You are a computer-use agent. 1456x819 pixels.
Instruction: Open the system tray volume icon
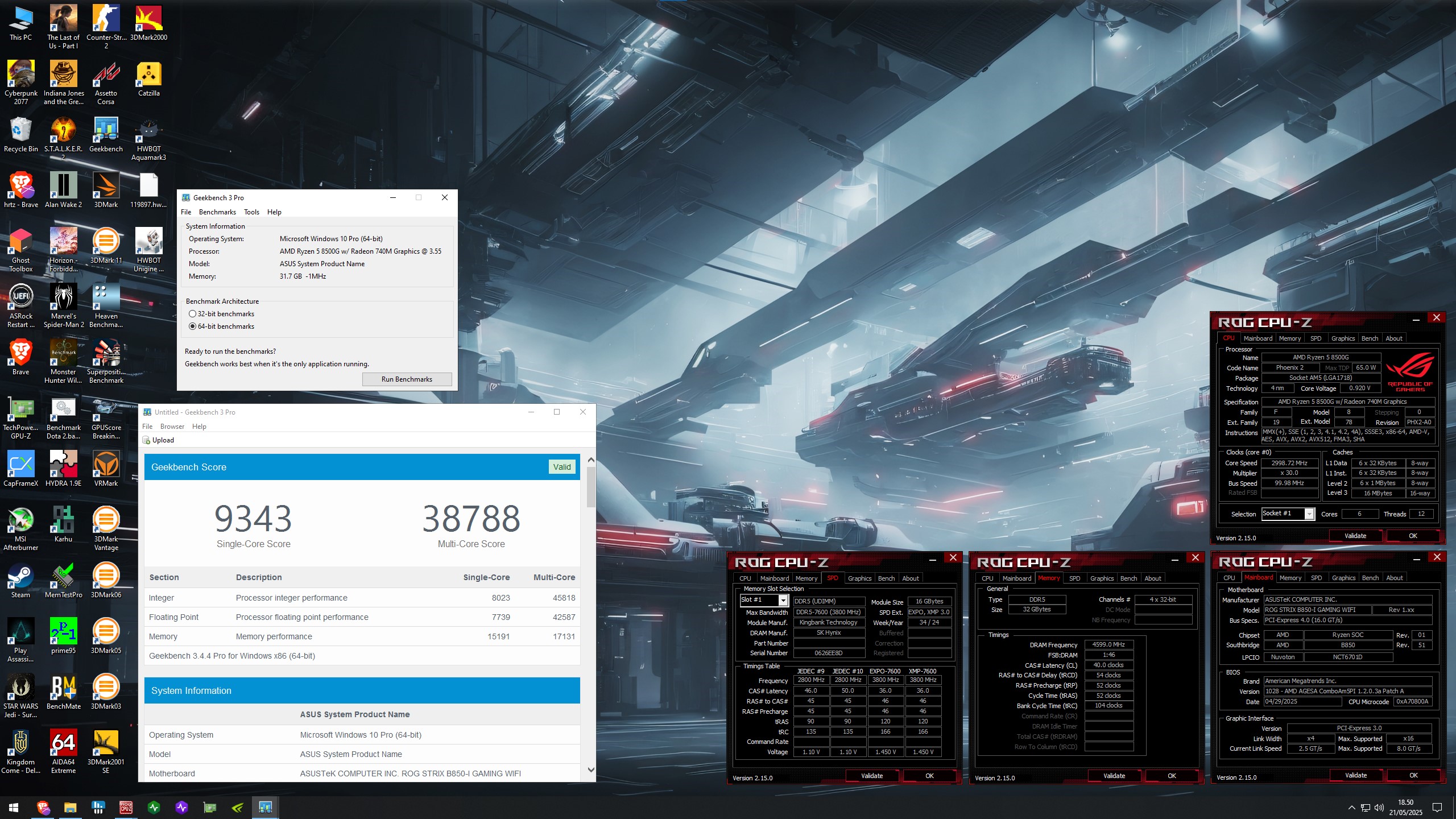pos(1379,808)
